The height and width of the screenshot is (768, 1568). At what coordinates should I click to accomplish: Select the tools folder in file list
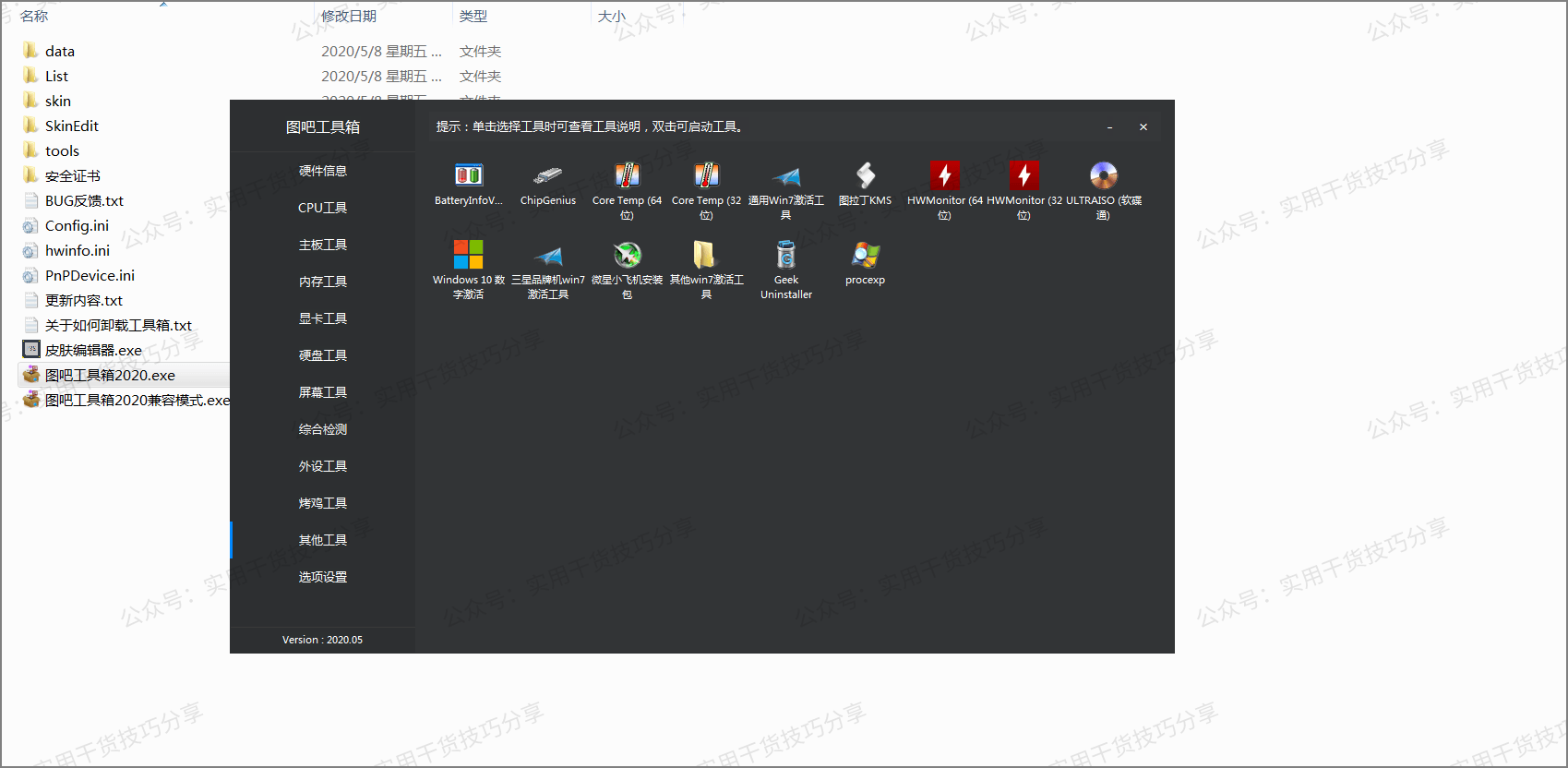(62, 150)
